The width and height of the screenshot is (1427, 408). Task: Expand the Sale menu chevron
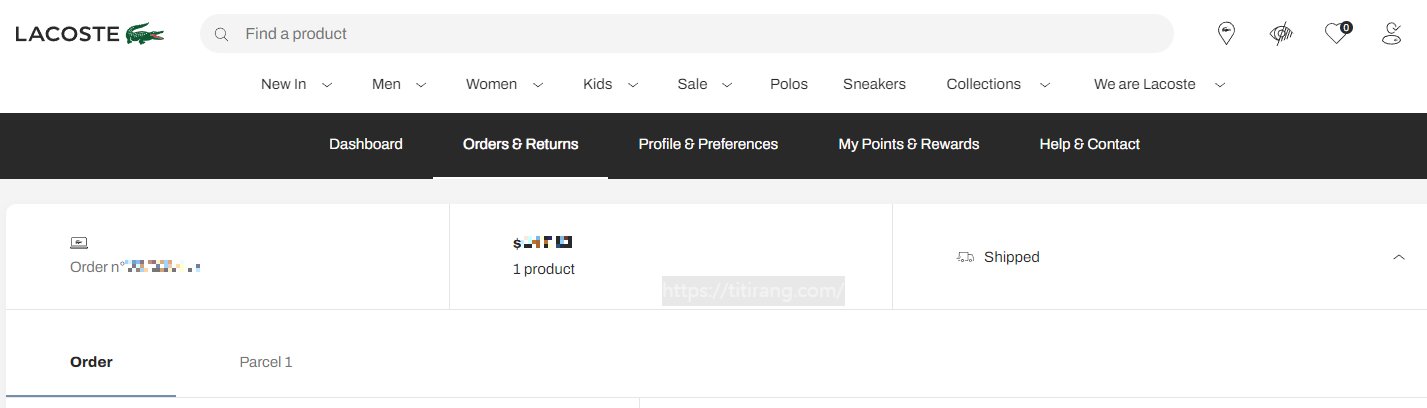coord(727,85)
